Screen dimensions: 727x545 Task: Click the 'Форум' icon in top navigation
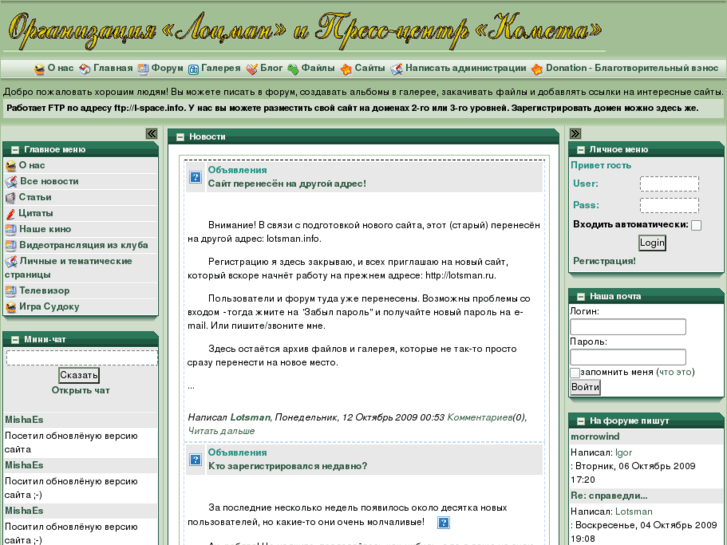tap(143, 69)
